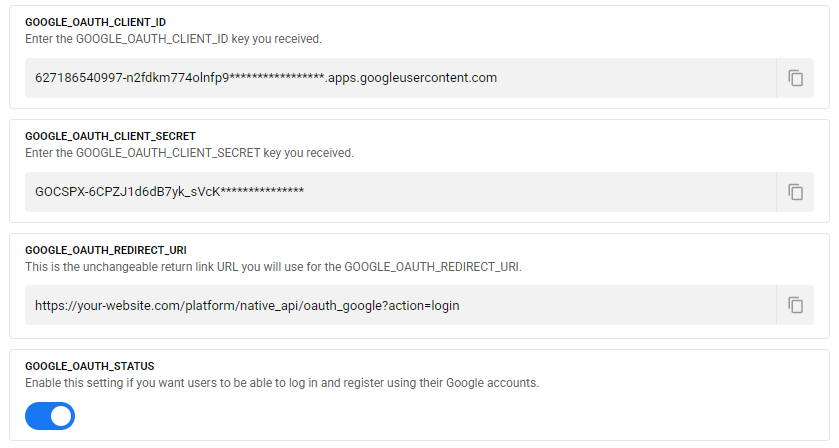839x448 pixels.
Task: Focus the client ID input field
Action: 400,78
